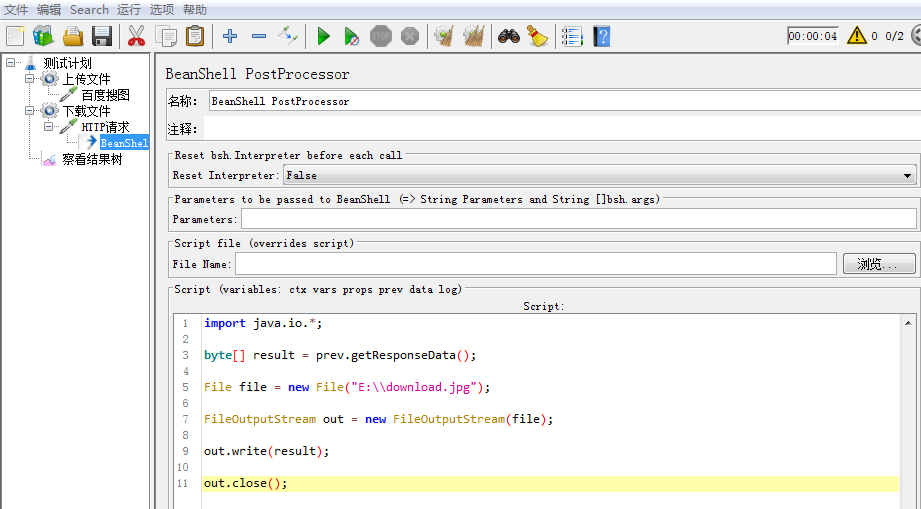Viewport: 921px width, 509px height.
Task: Collapse the HTTP请求 node
Action: coord(49,126)
